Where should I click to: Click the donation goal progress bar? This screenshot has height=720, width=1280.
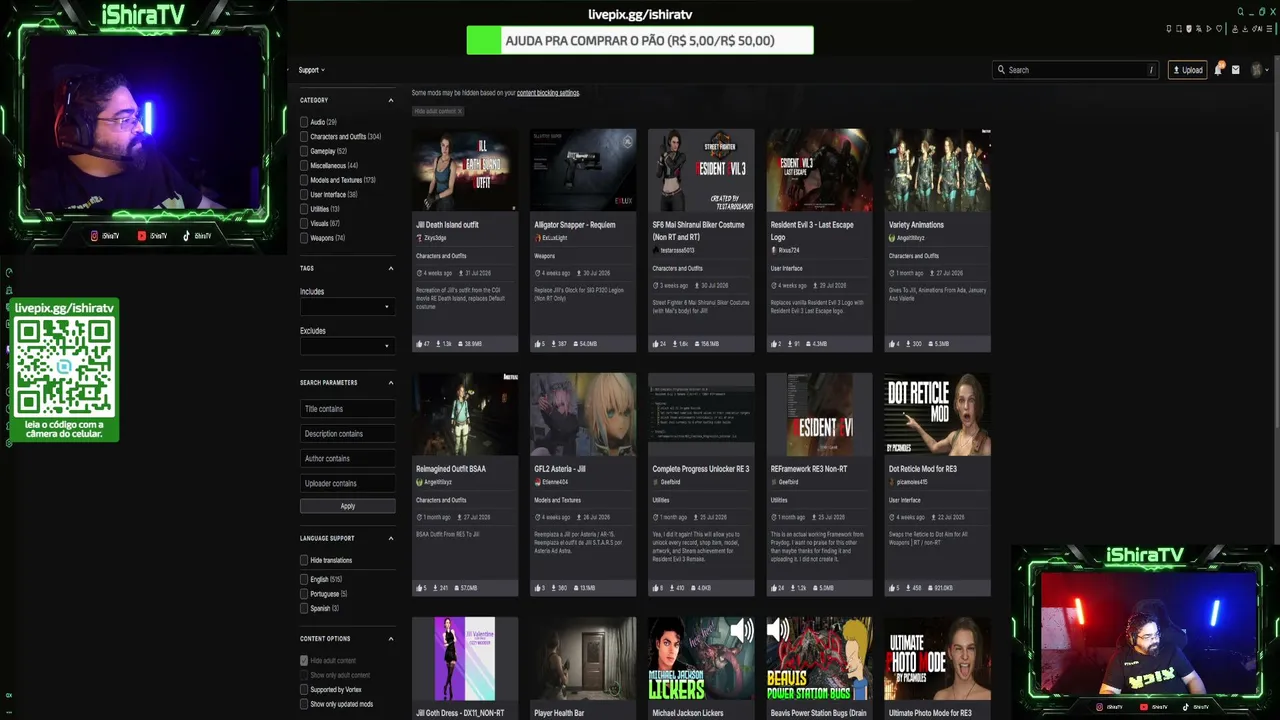pos(640,40)
